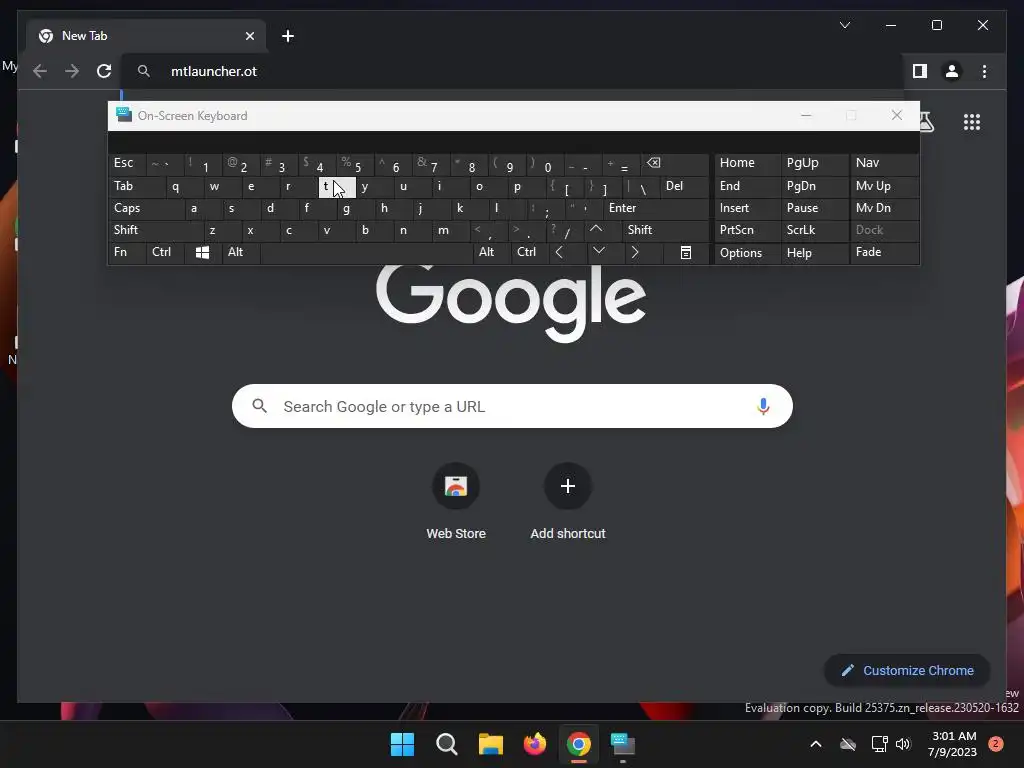This screenshot has height=768, width=1024.
Task: Toggle left Shift key on keyboard
Action: [156, 230]
